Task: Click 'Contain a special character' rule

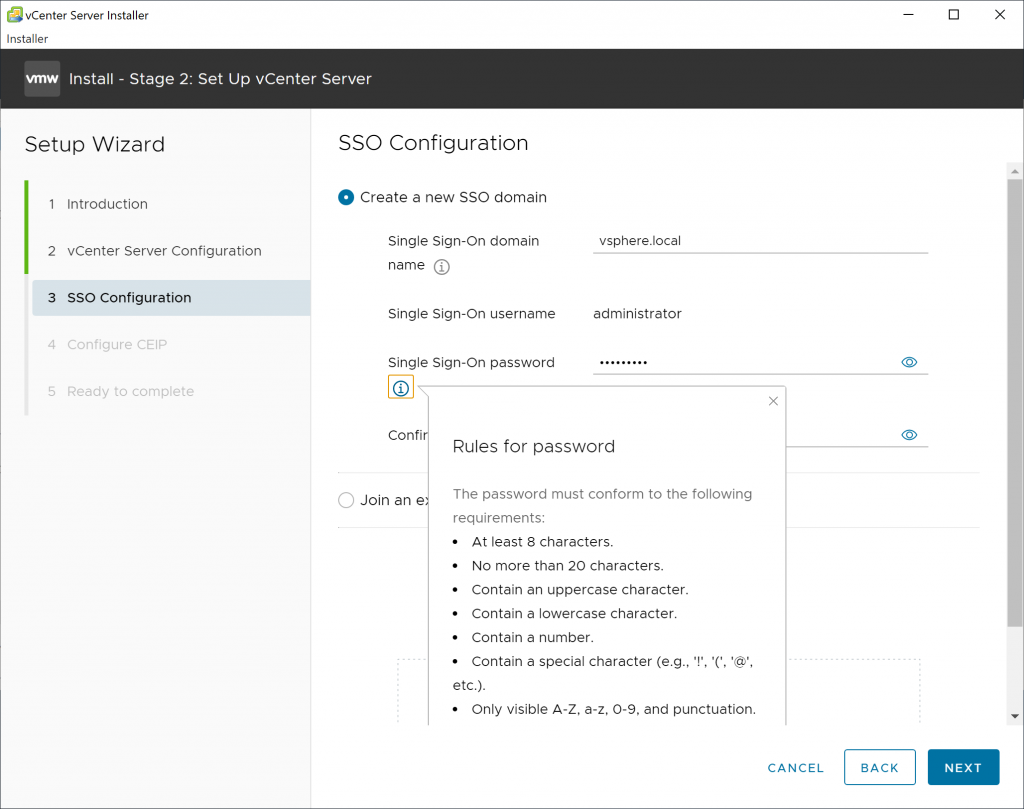Action: coord(603,673)
